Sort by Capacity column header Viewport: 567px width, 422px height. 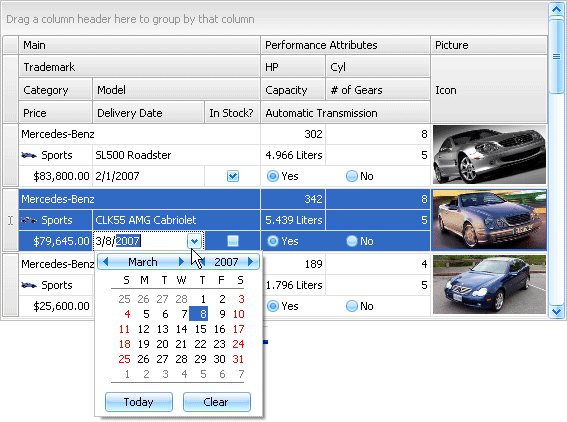[293, 90]
